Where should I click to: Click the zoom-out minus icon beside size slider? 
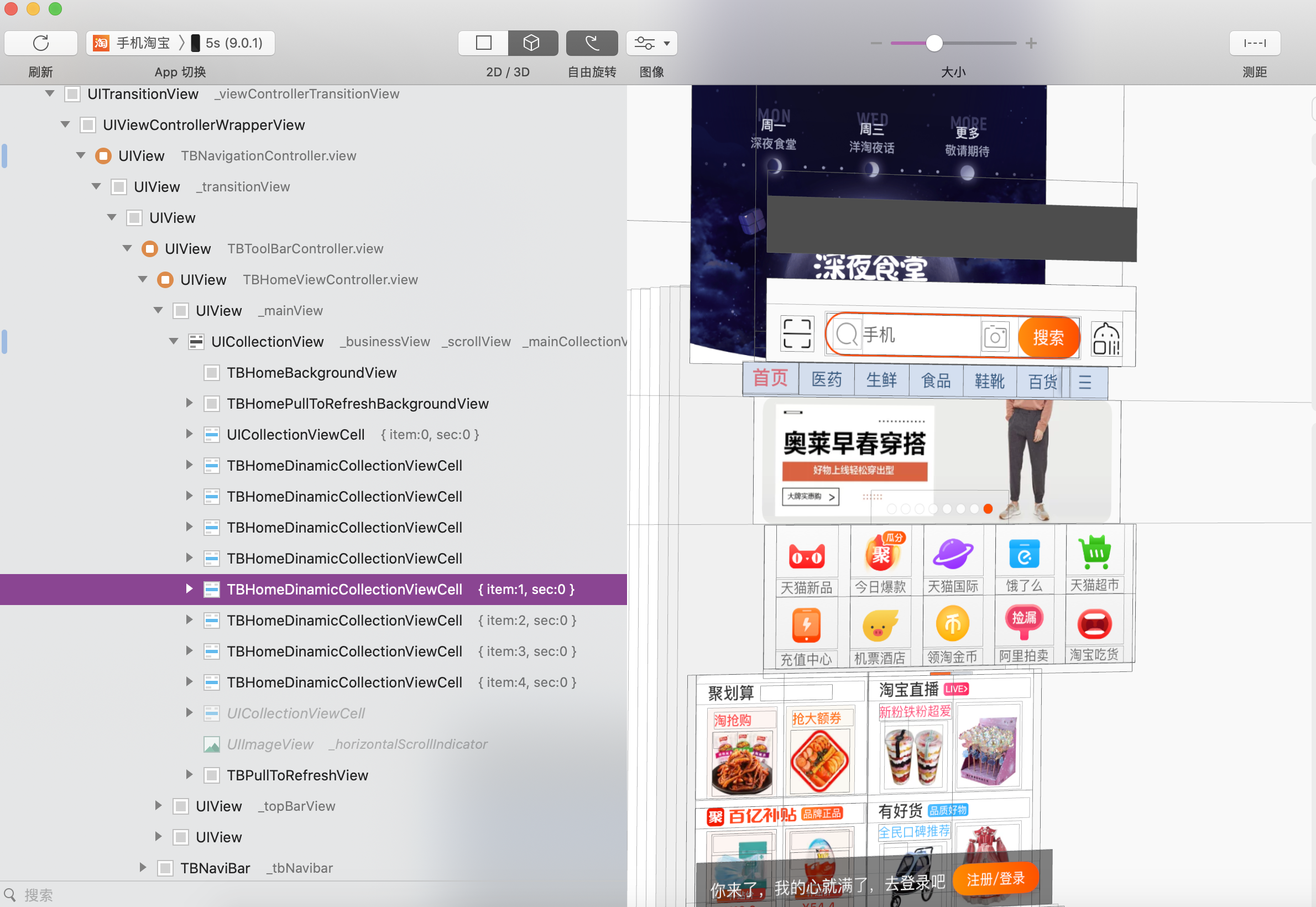(876, 43)
